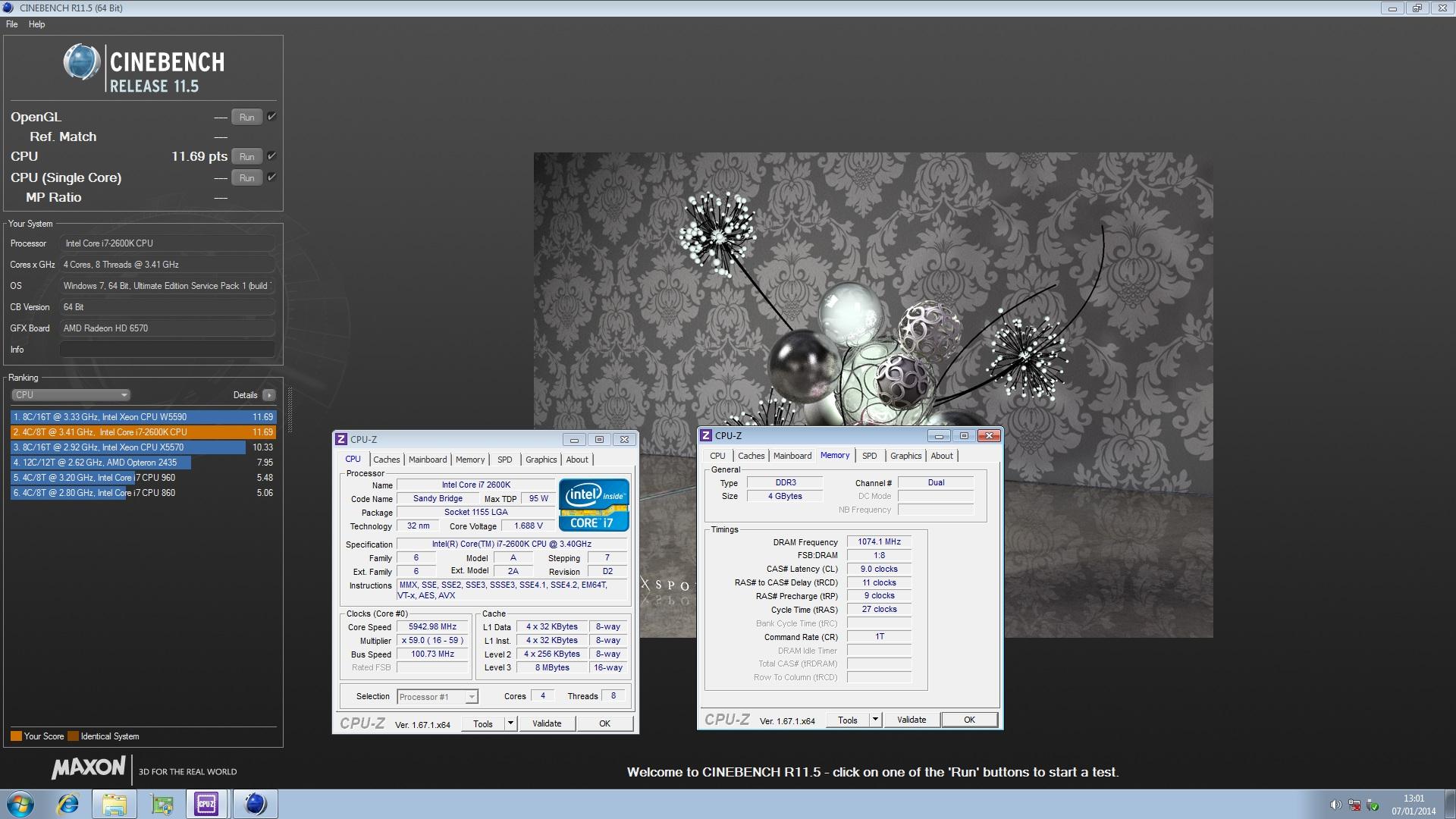Open Windows Explorer folder taskbar icon
The width and height of the screenshot is (1456, 819).
(115, 804)
